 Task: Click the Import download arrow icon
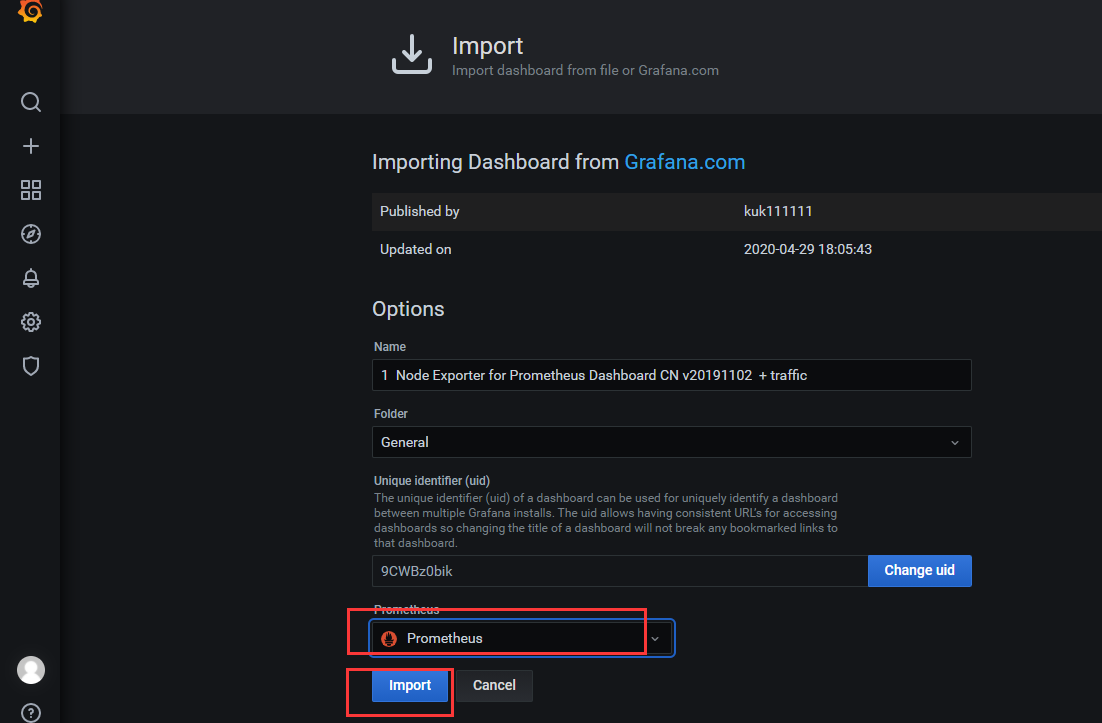click(412, 54)
